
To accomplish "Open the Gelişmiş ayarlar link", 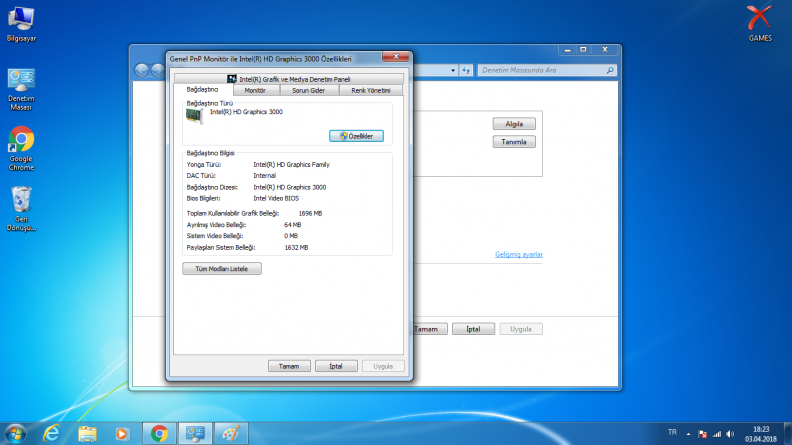I will click(x=519, y=255).
